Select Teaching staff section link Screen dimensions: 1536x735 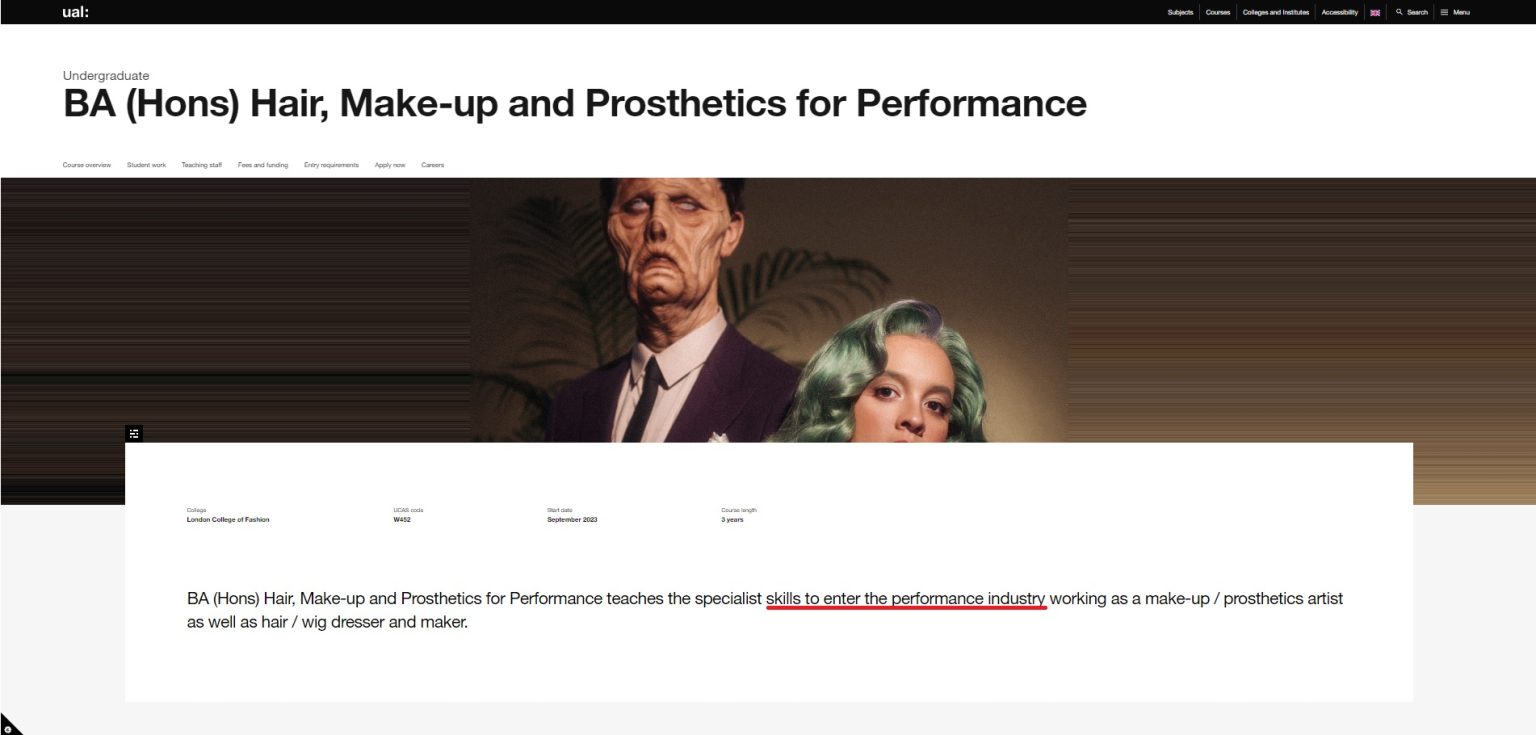(202, 165)
